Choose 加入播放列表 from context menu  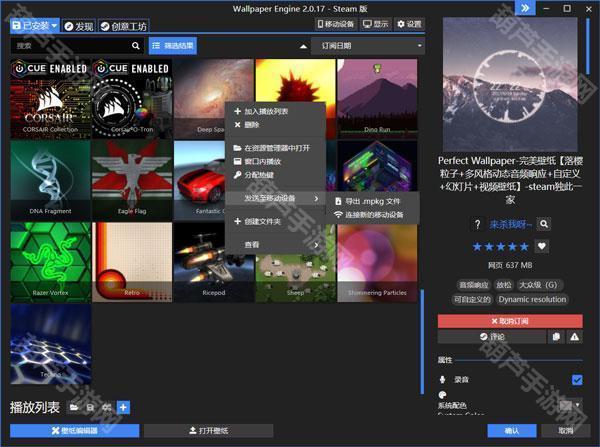275,111
